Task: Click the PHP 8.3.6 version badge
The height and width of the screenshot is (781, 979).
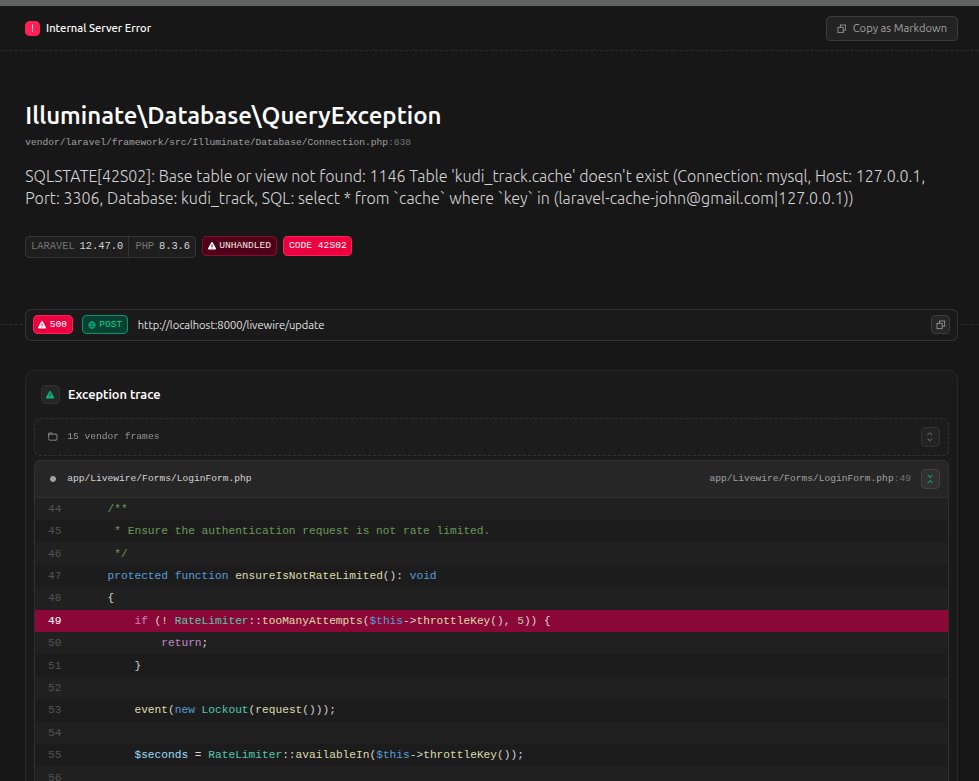Action: [x=162, y=246]
